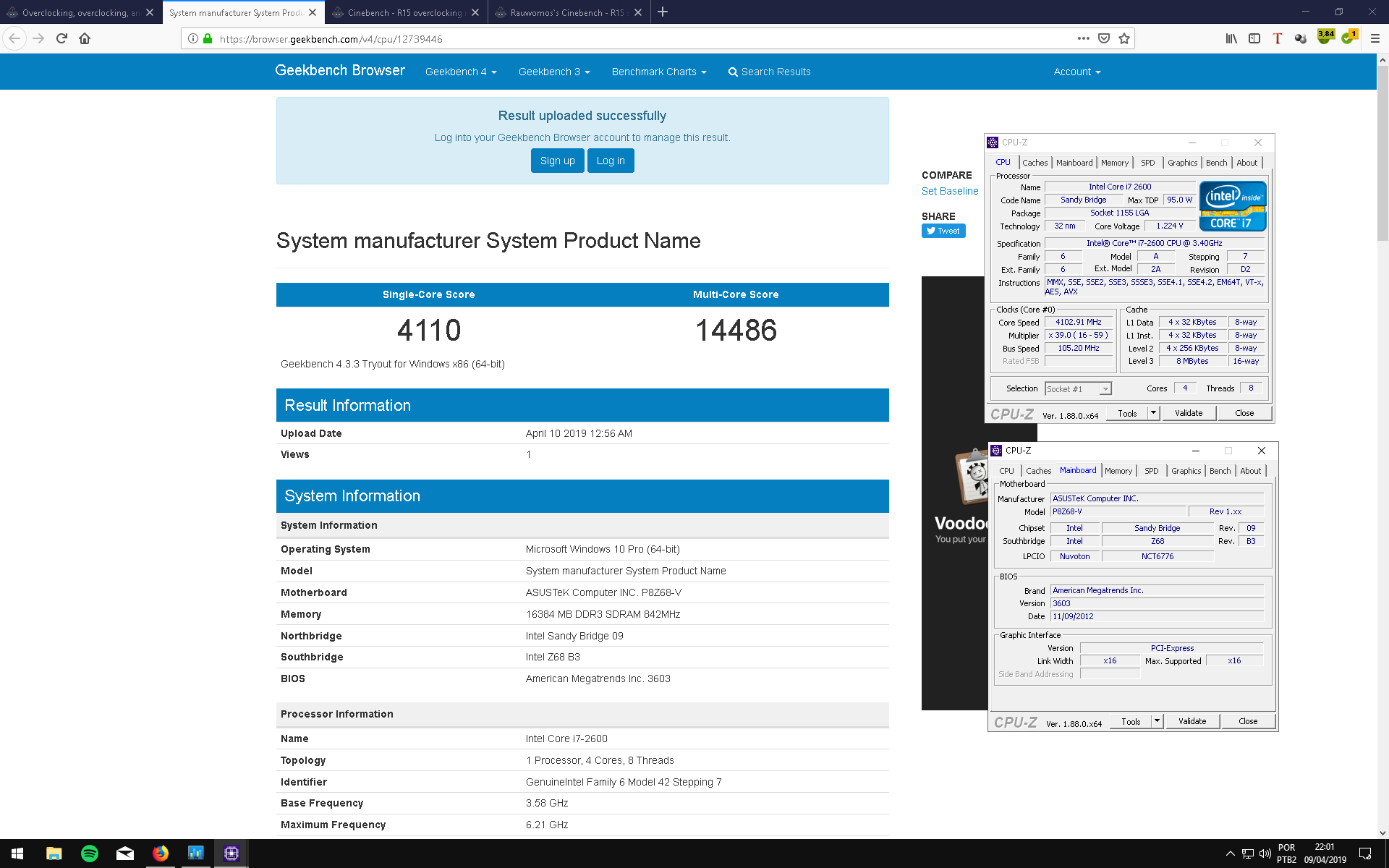Open a new browser tab with plus

click(663, 12)
